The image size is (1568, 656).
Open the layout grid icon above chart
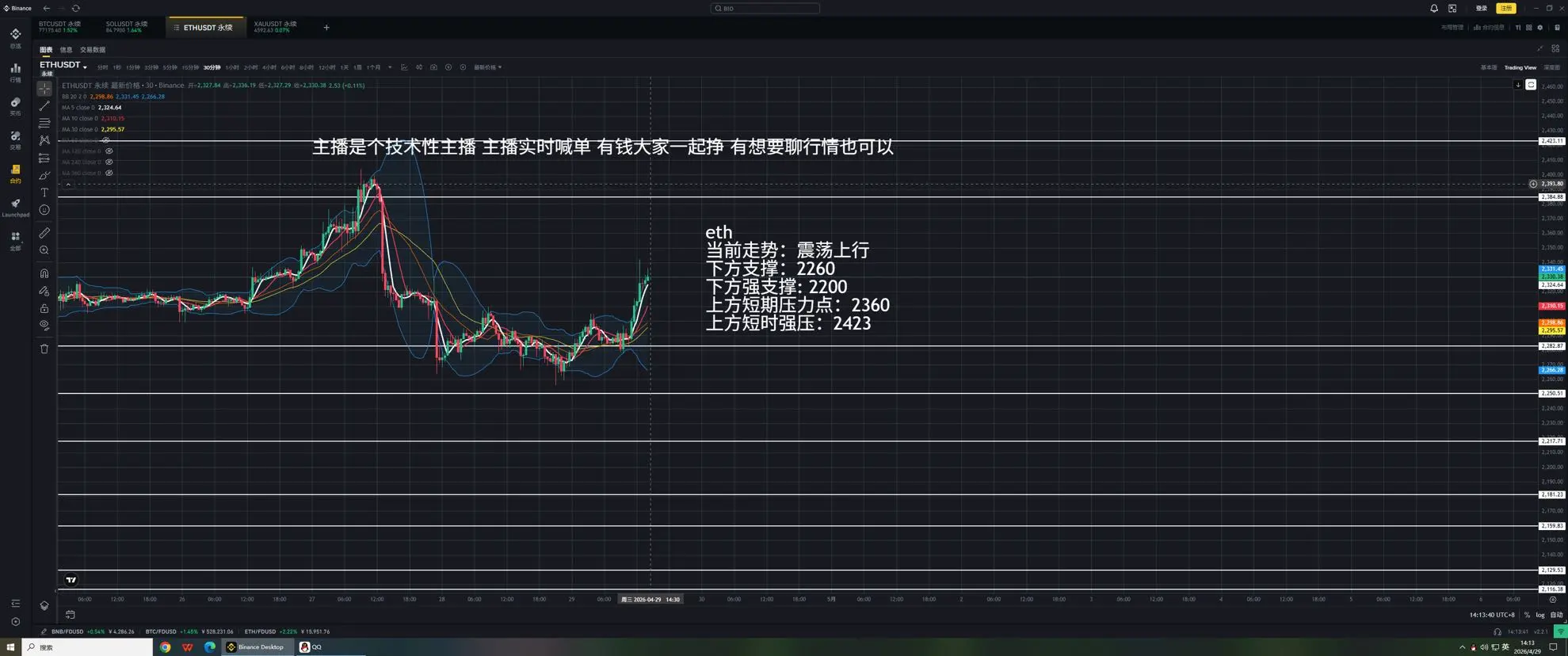1555,49
